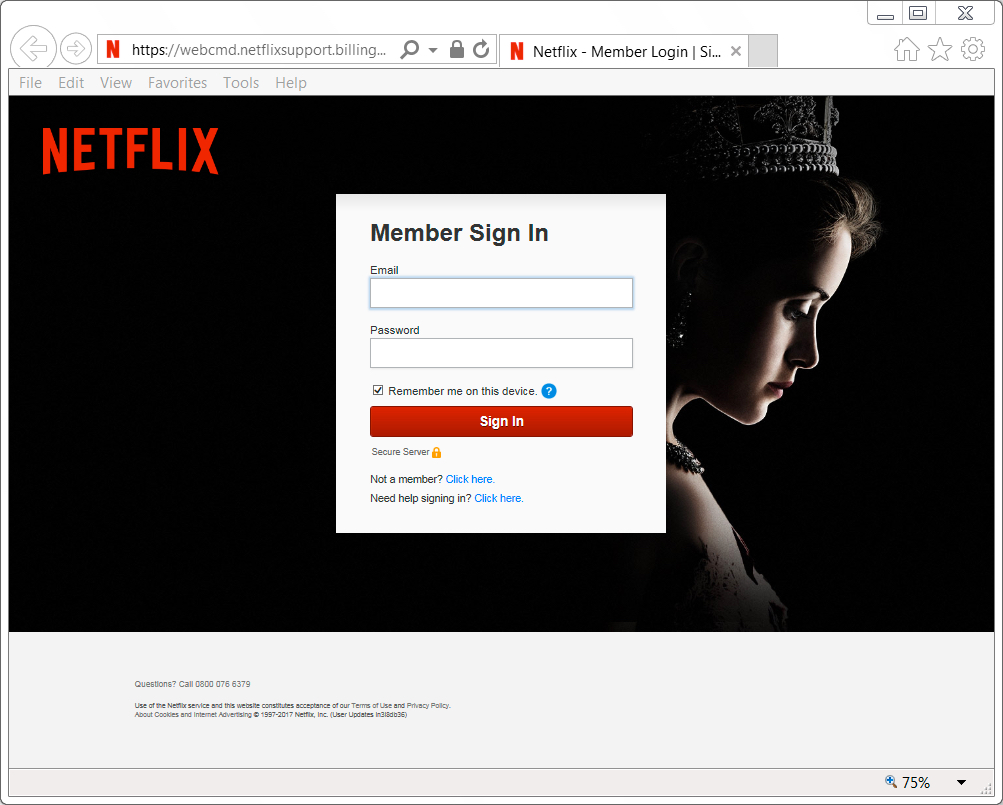Click the Netflix icon on the browser tab
Viewport: 1003px width, 805px height.
point(517,51)
